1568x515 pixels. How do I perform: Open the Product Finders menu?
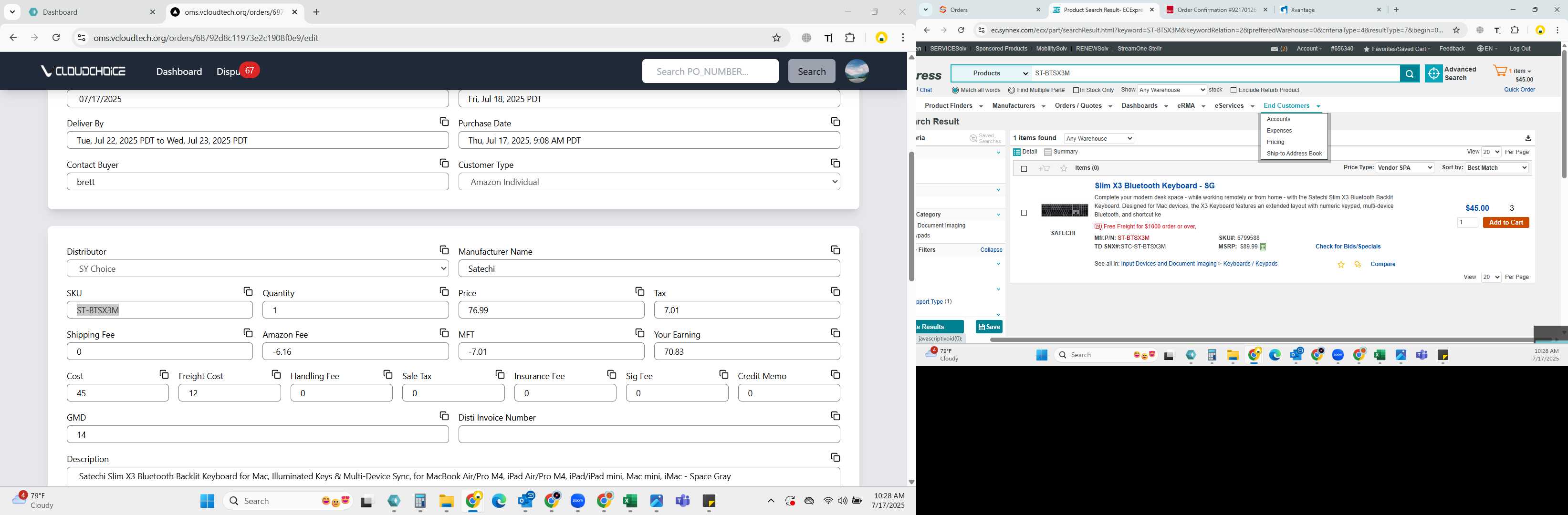tap(952, 106)
